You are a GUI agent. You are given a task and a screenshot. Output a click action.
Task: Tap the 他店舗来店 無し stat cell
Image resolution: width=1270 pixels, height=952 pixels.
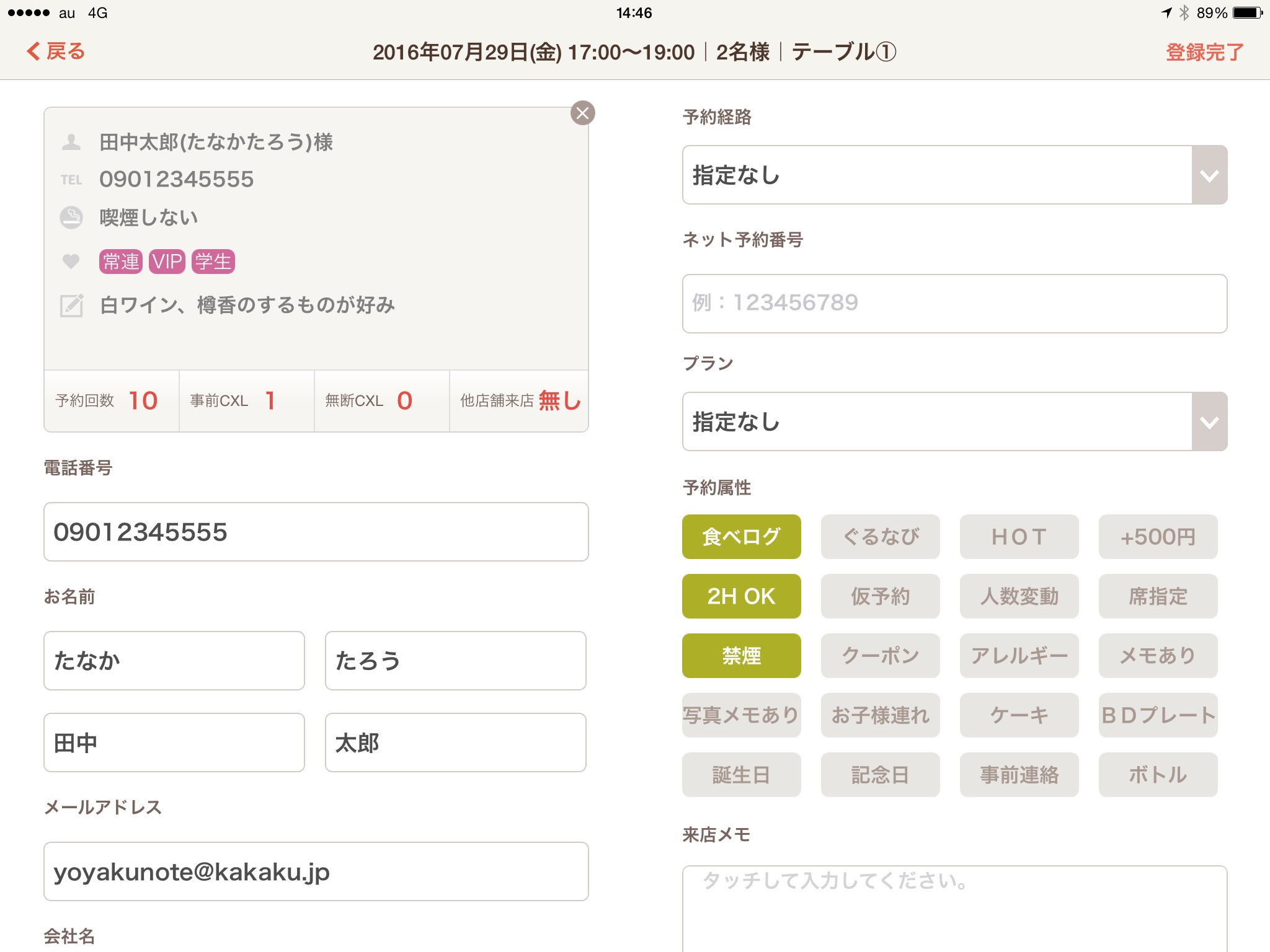(x=519, y=401)
